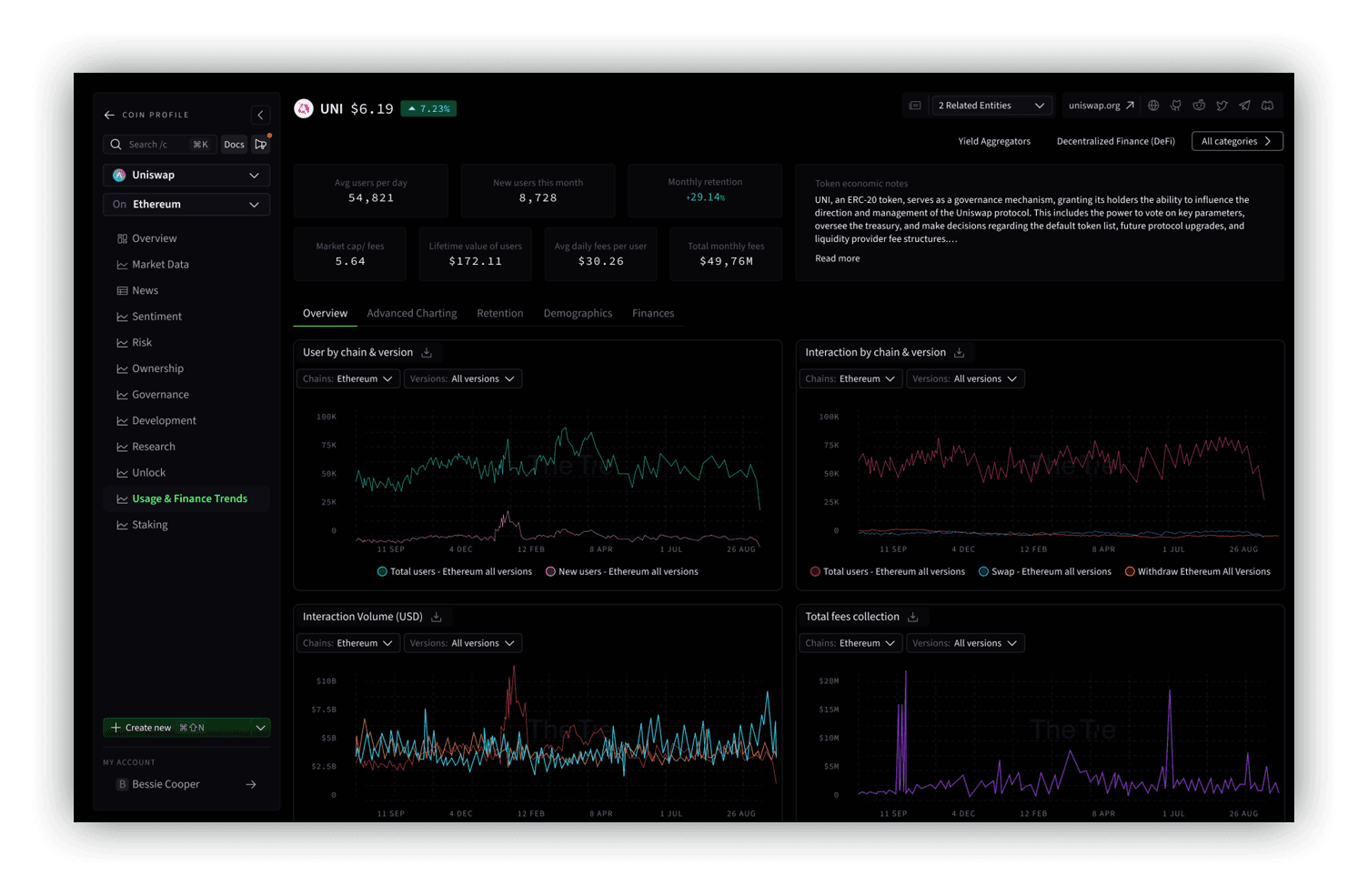Switch to the Finances tab
Screen dimensions: 1368x896
[x=653, y=314]
